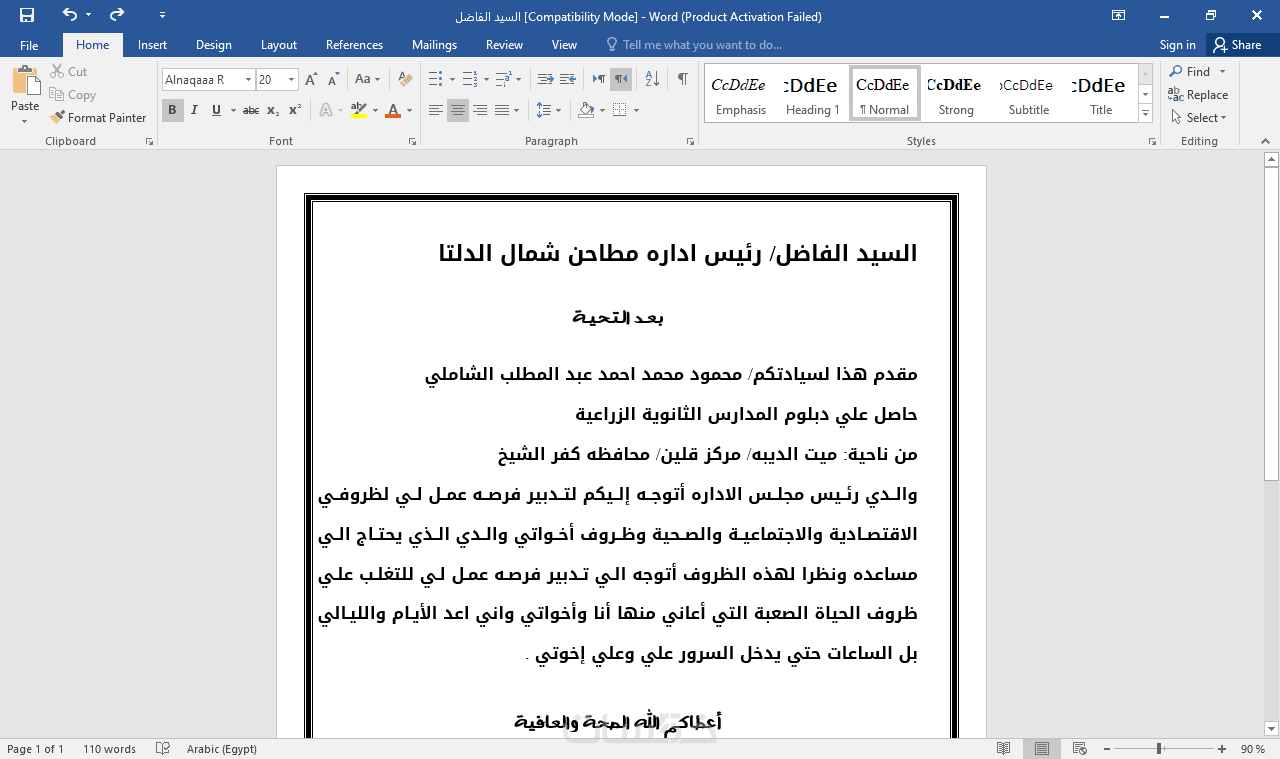Viewport: 1280px width, 759px height.
Task: Apply the red font color
Action: click(393, 110)
